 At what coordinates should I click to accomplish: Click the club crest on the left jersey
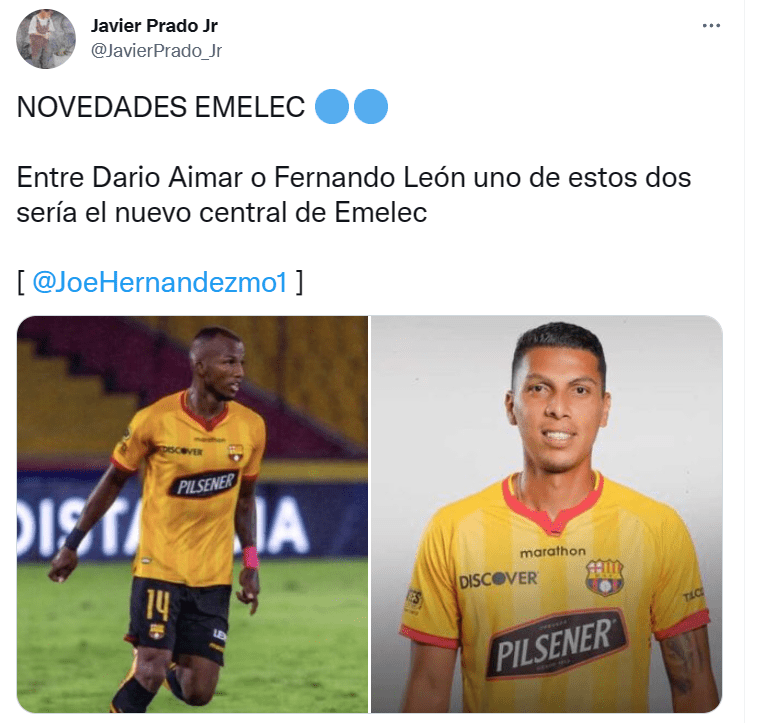click(x=236, y=452)
